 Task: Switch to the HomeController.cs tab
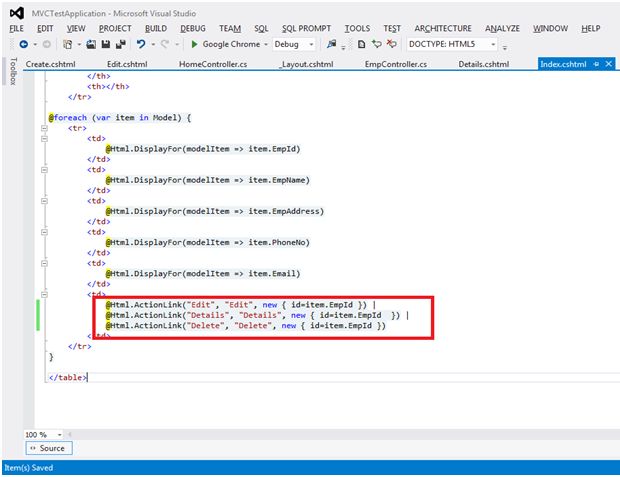point(213,64)
